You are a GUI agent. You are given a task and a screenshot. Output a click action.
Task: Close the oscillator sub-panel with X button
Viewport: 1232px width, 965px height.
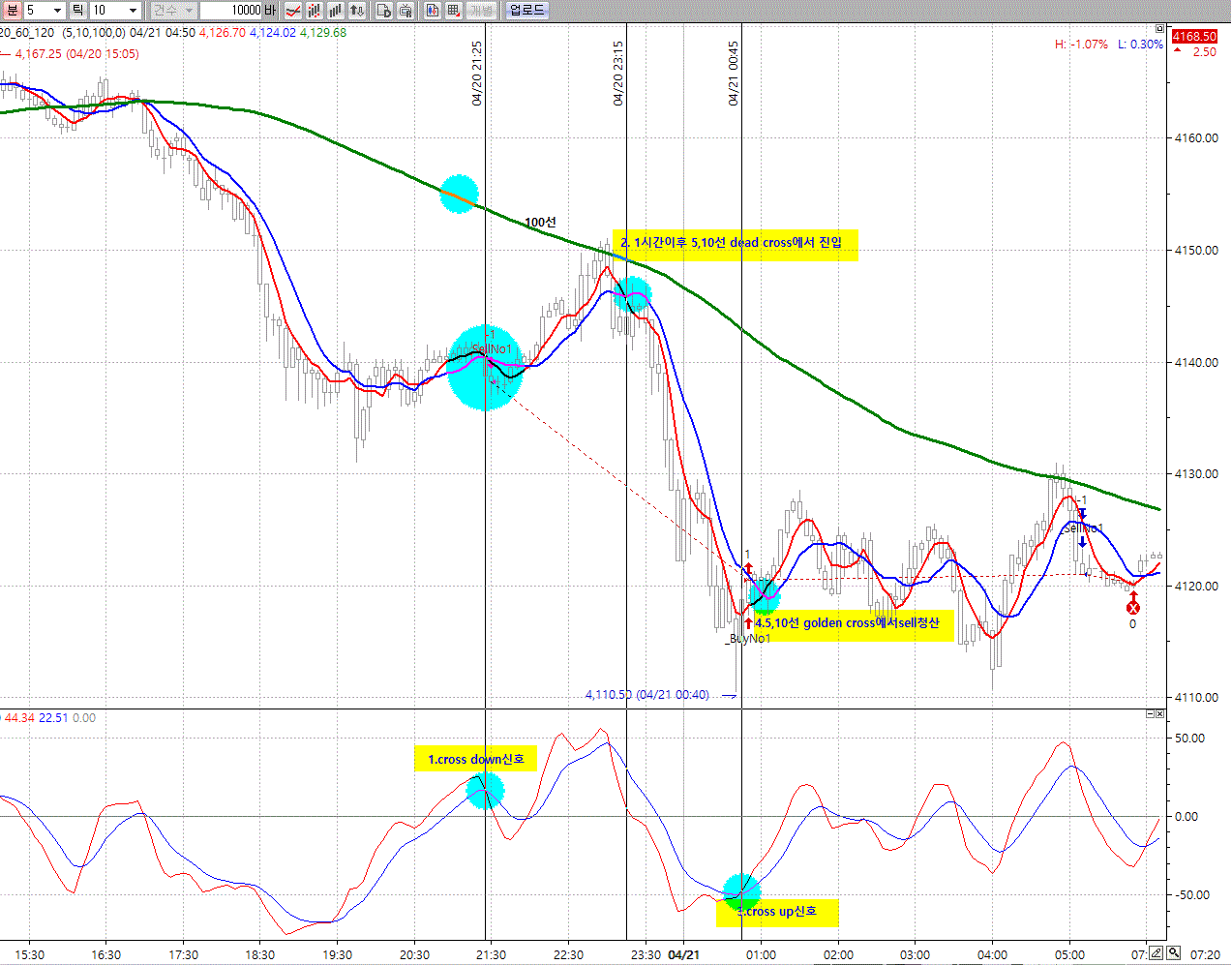[x=1160, y=714]
